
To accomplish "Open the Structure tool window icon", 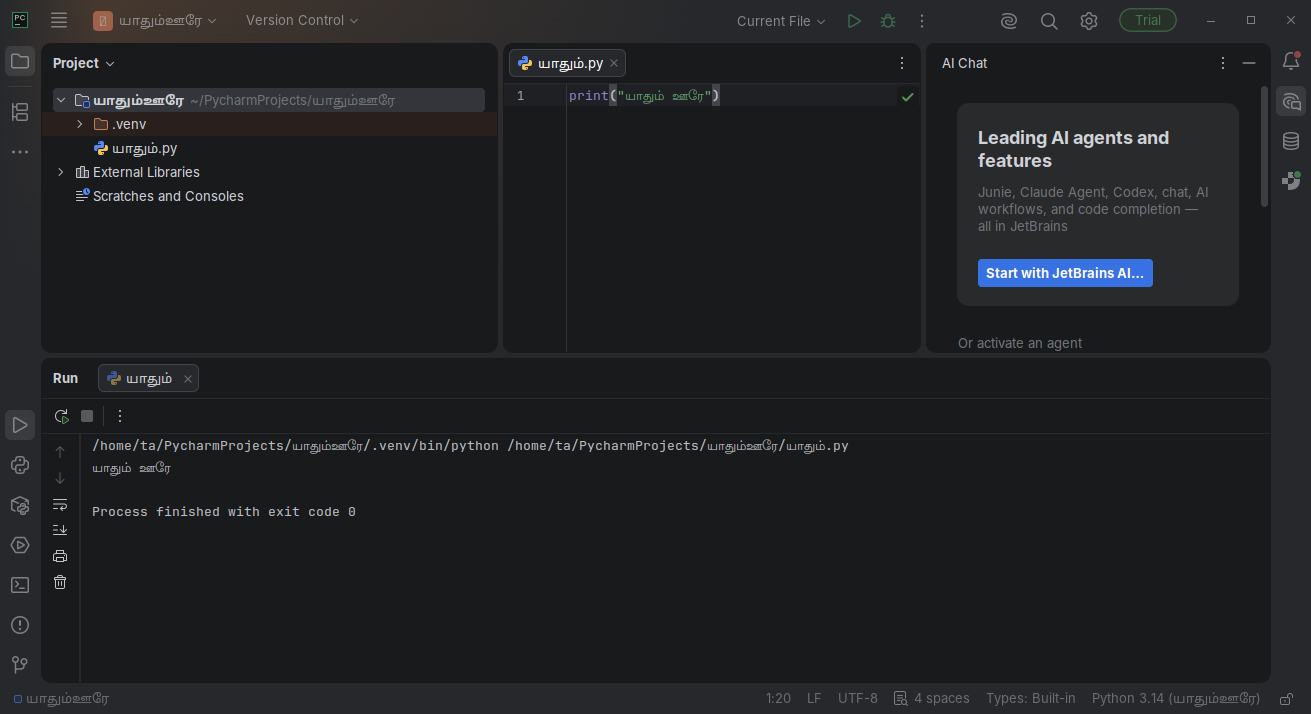I will coord(20,111).
